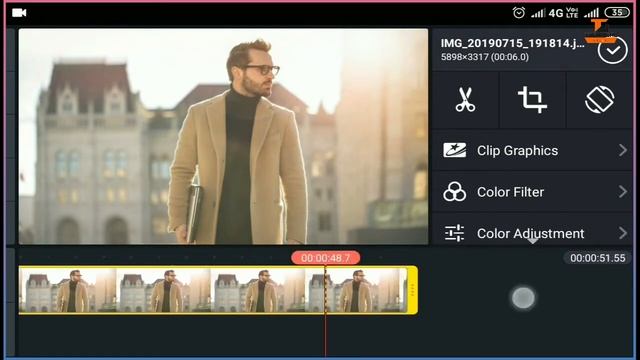Tap the down arrow below the options list

click(532, 241)
